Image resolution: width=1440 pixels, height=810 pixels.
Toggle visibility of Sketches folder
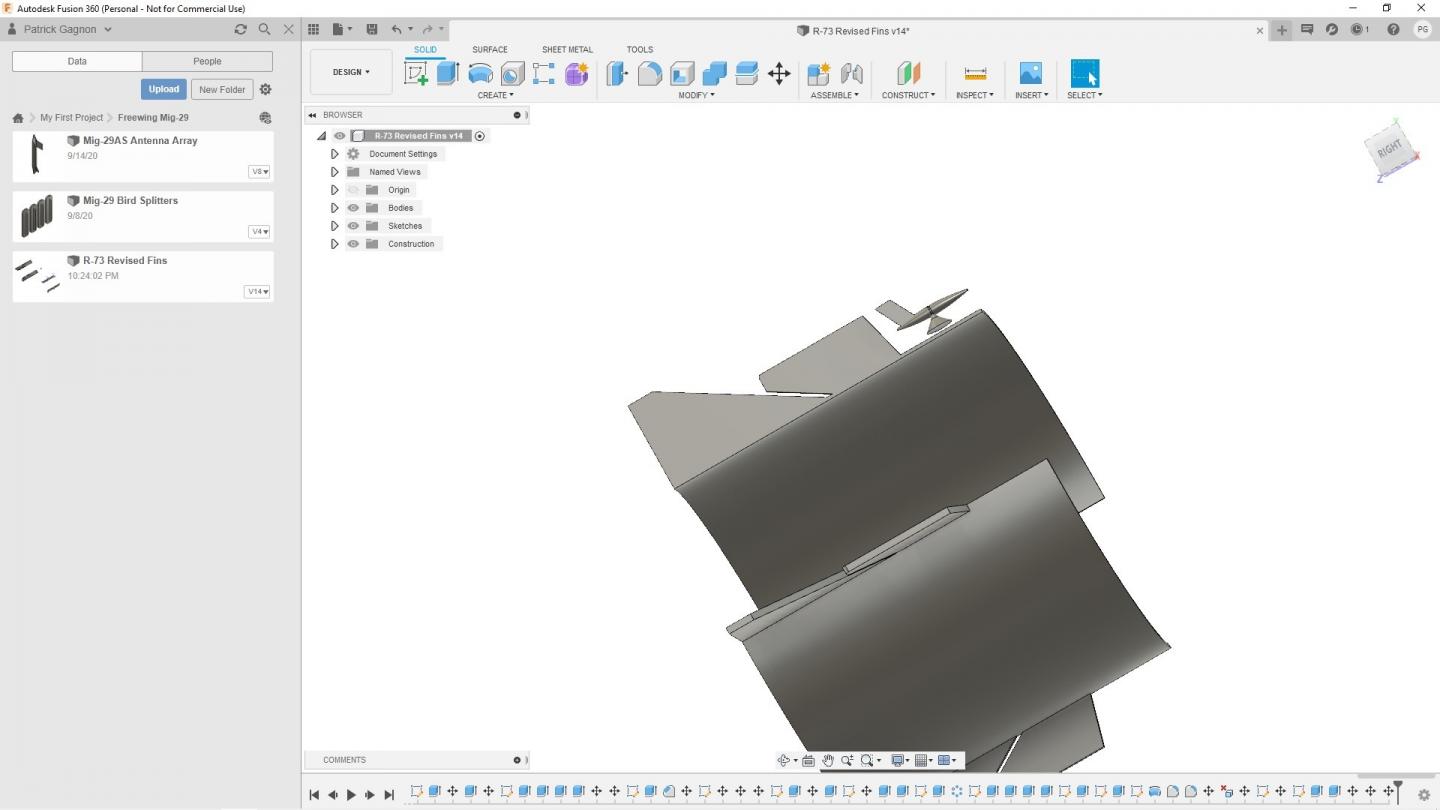(353, 226)
